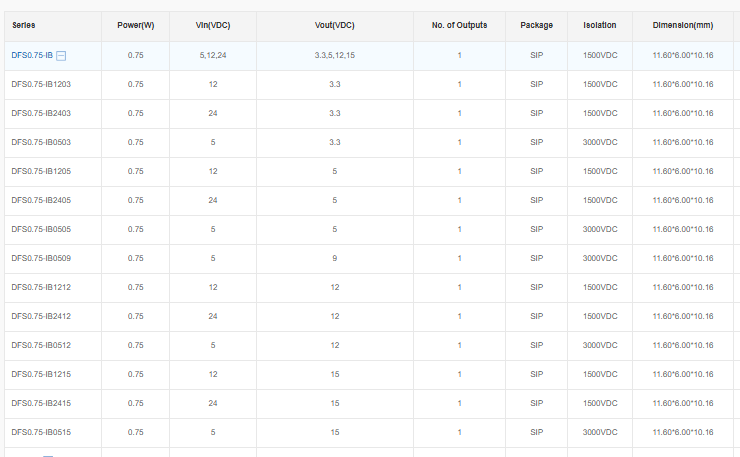Click the Series column header
Viewport: 740px width, 457px height.
[x=24, y=25]
